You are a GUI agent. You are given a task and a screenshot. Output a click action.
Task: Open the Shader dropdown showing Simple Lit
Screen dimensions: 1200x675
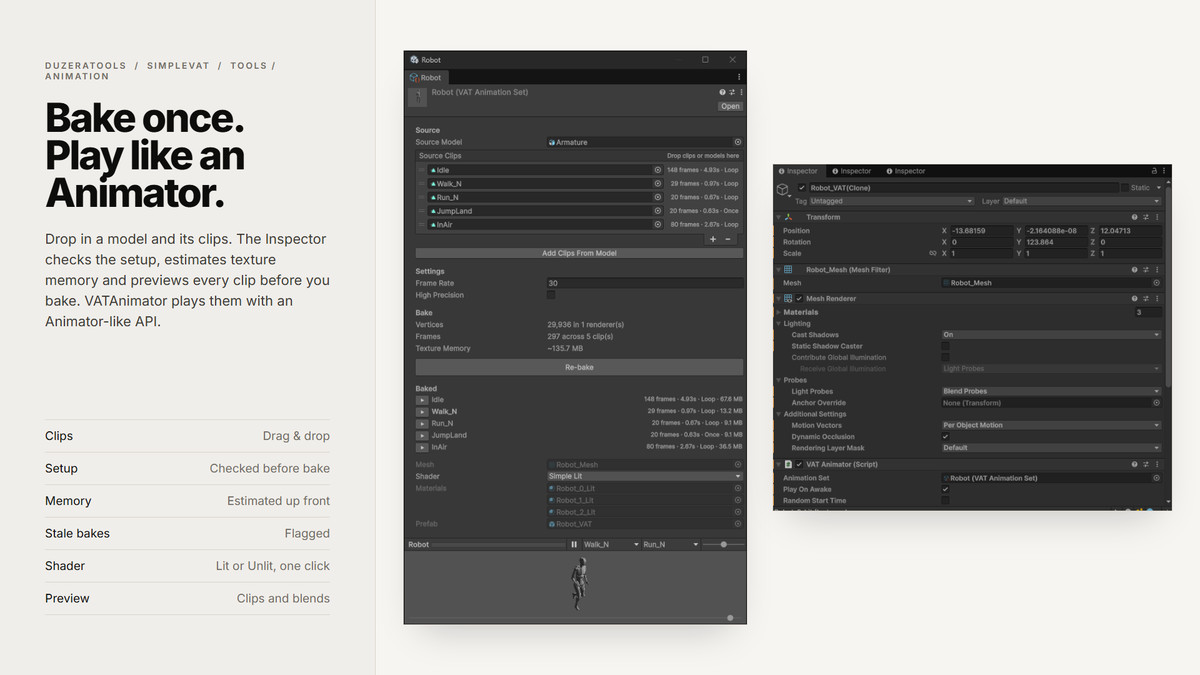[x=645, y=476]
